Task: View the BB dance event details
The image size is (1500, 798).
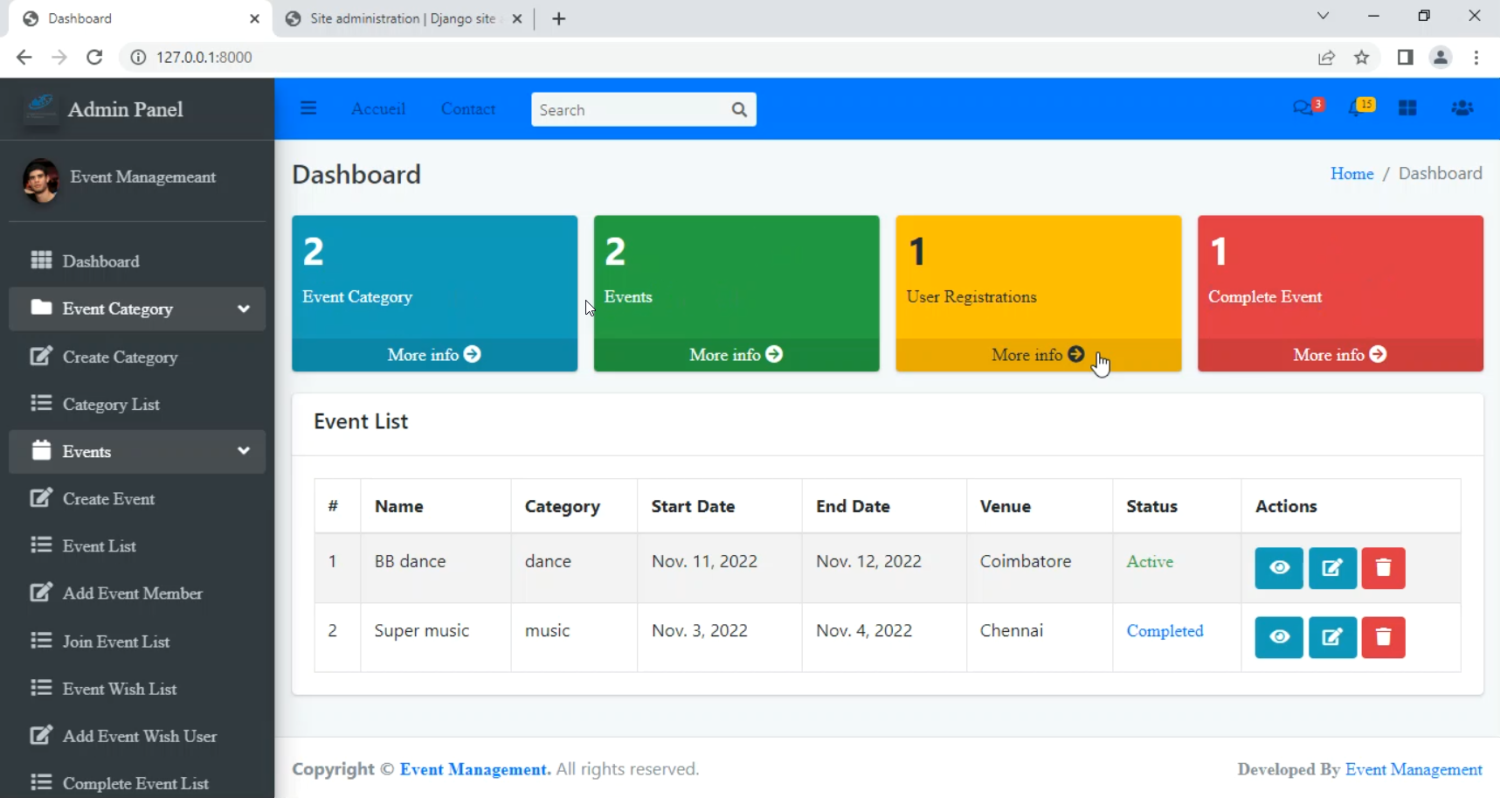Action: (1279, 568)
